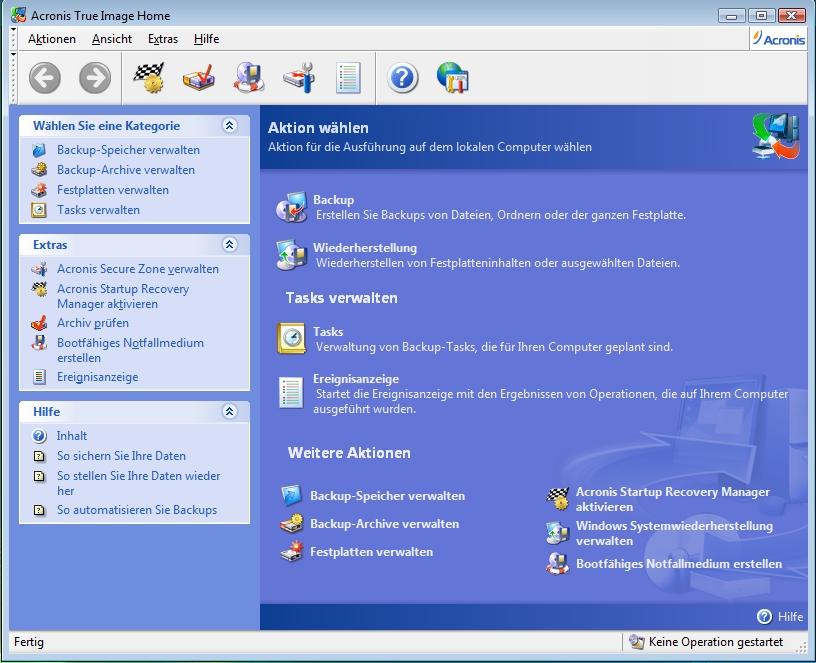Click the Backup heading in main pane
Image resolution: width=816 pixels, height=663 pixels.
point(334,200)
